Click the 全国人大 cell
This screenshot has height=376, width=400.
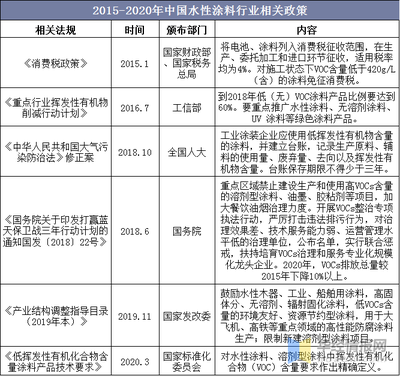[x=187, y=152]
